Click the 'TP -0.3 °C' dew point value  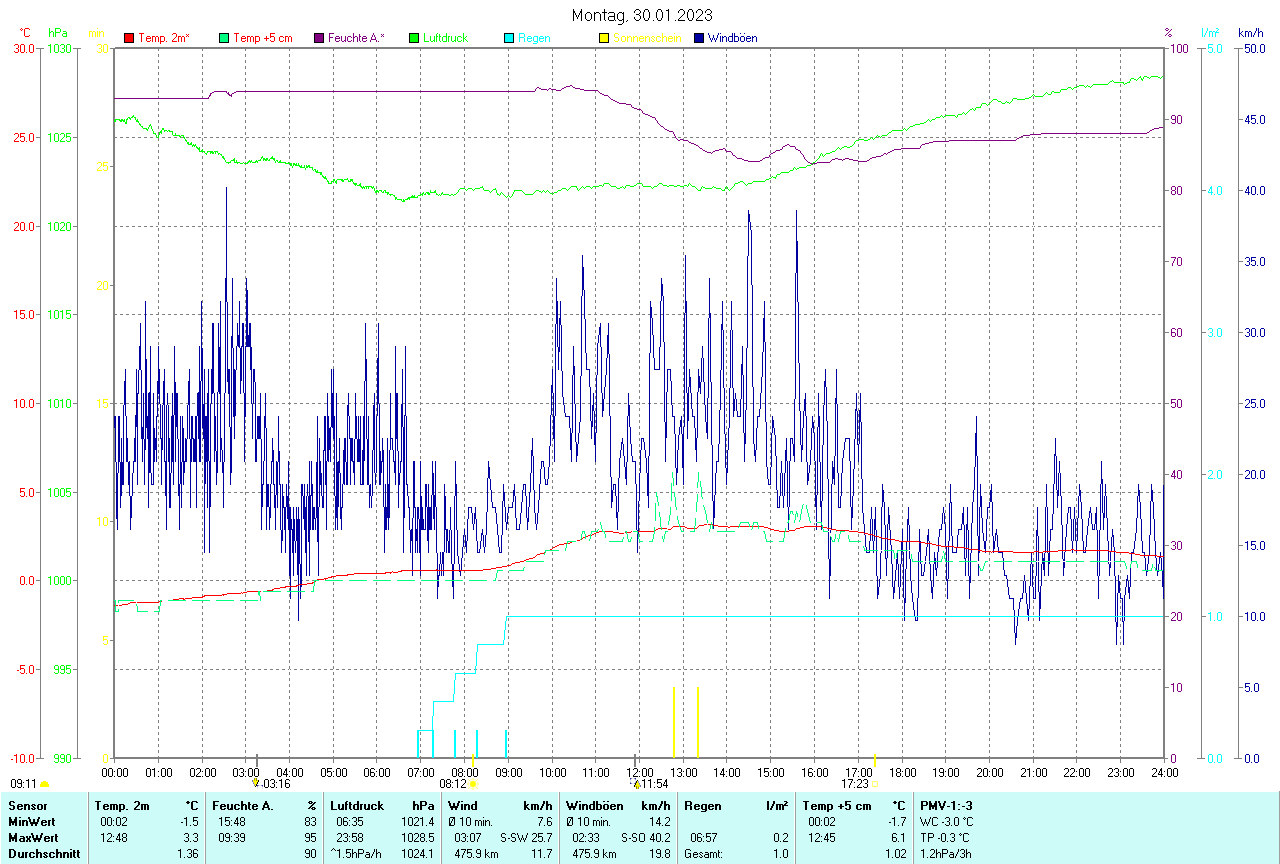pyautogui.click(x=945, y=838)
